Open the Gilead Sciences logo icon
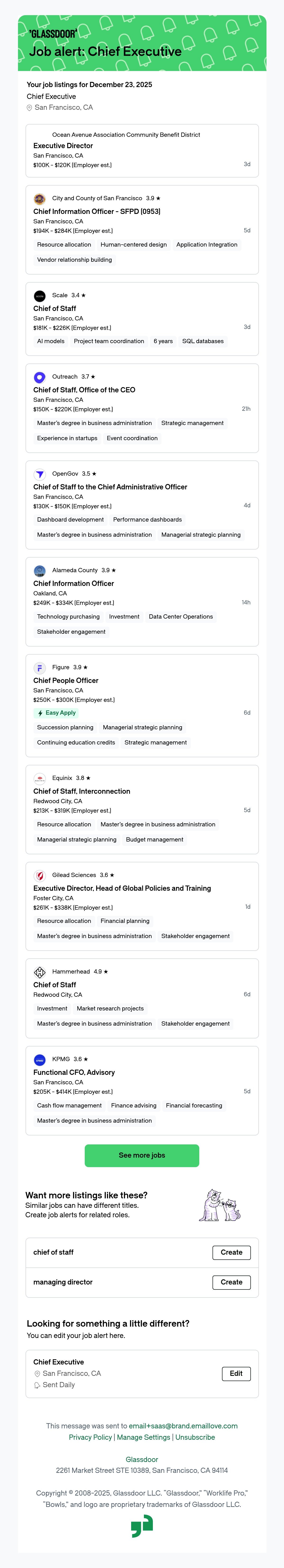 click(x=40, y=875)
